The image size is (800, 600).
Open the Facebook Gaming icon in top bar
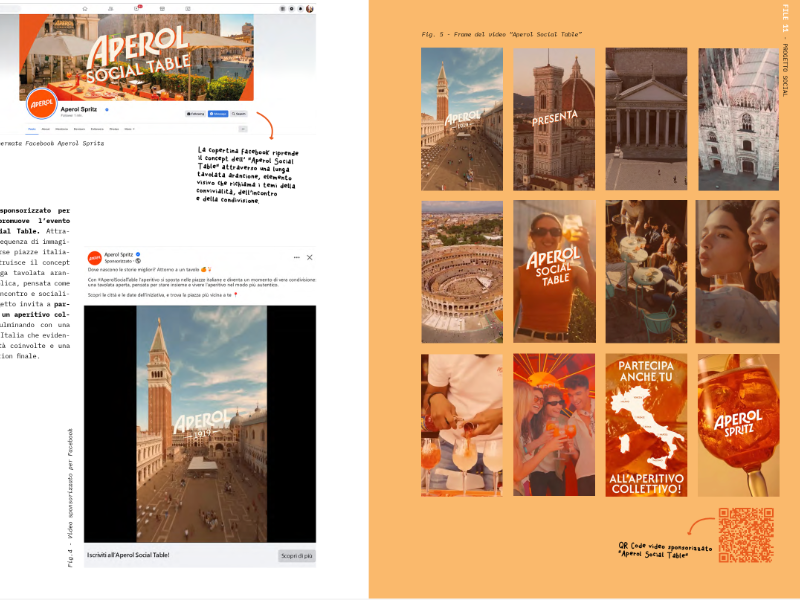tap(188, 9)
